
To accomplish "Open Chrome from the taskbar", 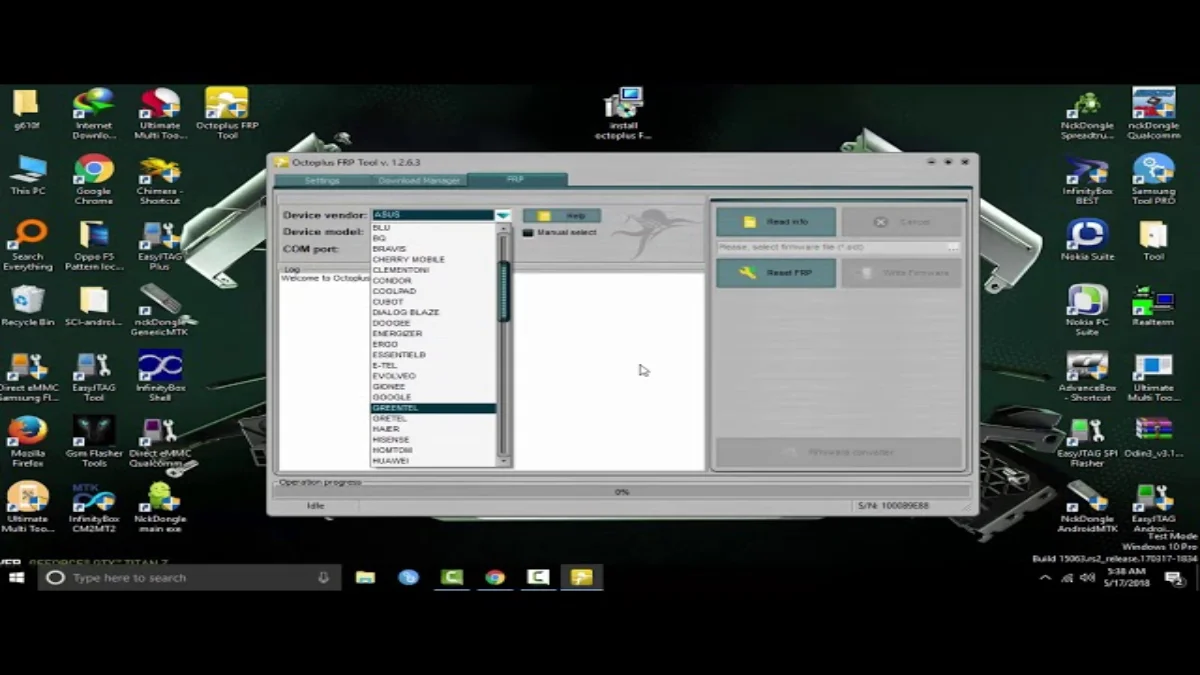I will click(x=495, y=578).
